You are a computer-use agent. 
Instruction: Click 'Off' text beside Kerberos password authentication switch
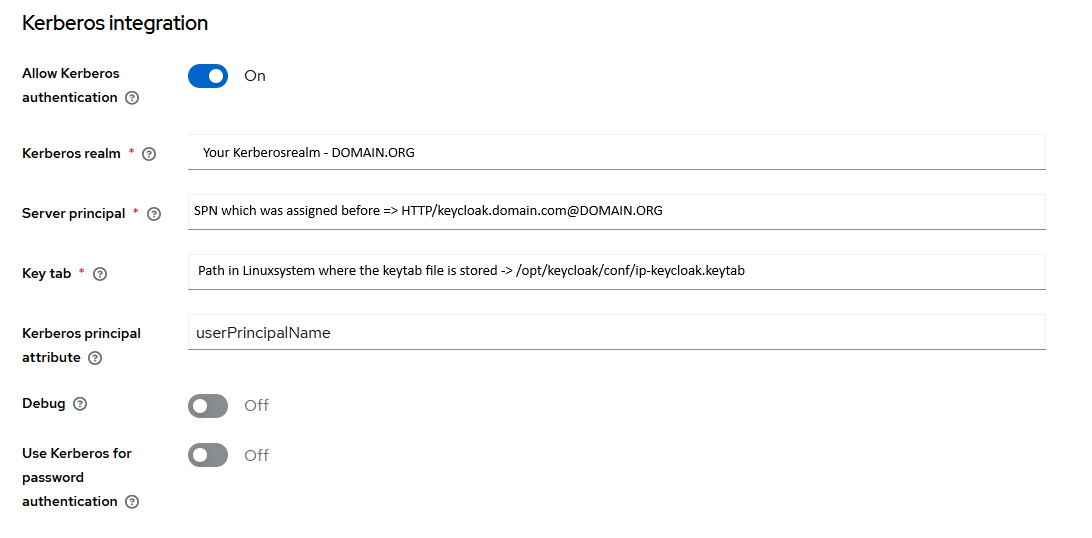pyautogui.click(x=257, y=456)
